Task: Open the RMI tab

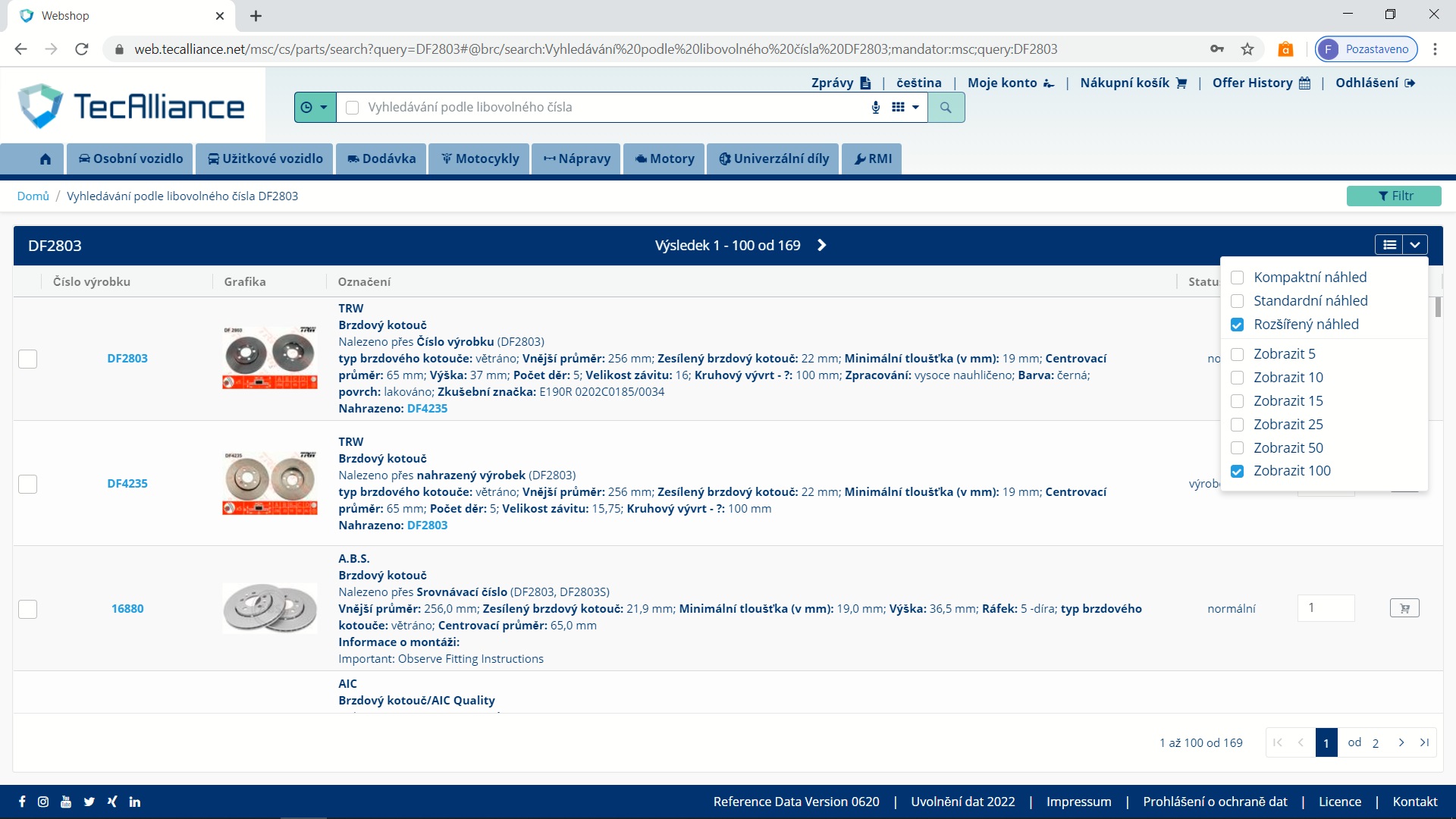Action: click(x=872, y=158)
